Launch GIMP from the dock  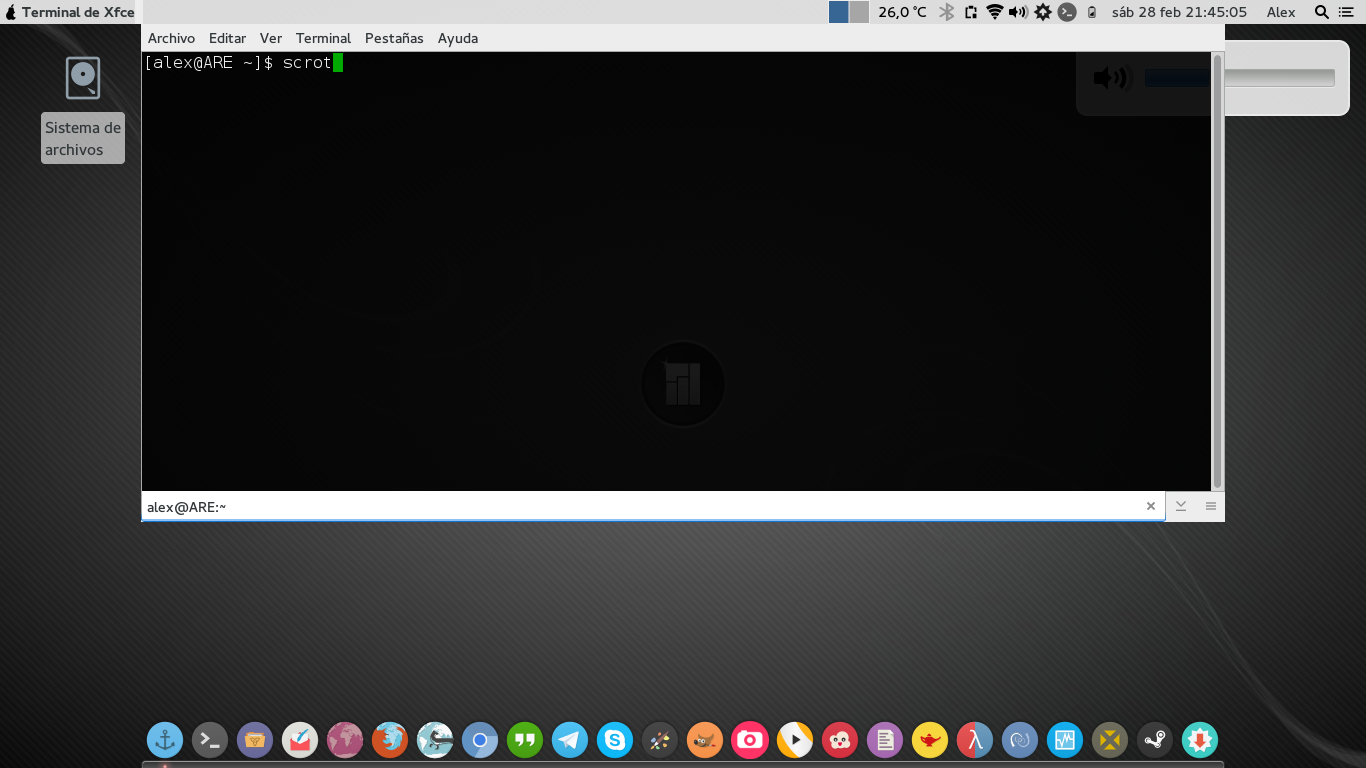pyautogui.click(x=705, y=740)
